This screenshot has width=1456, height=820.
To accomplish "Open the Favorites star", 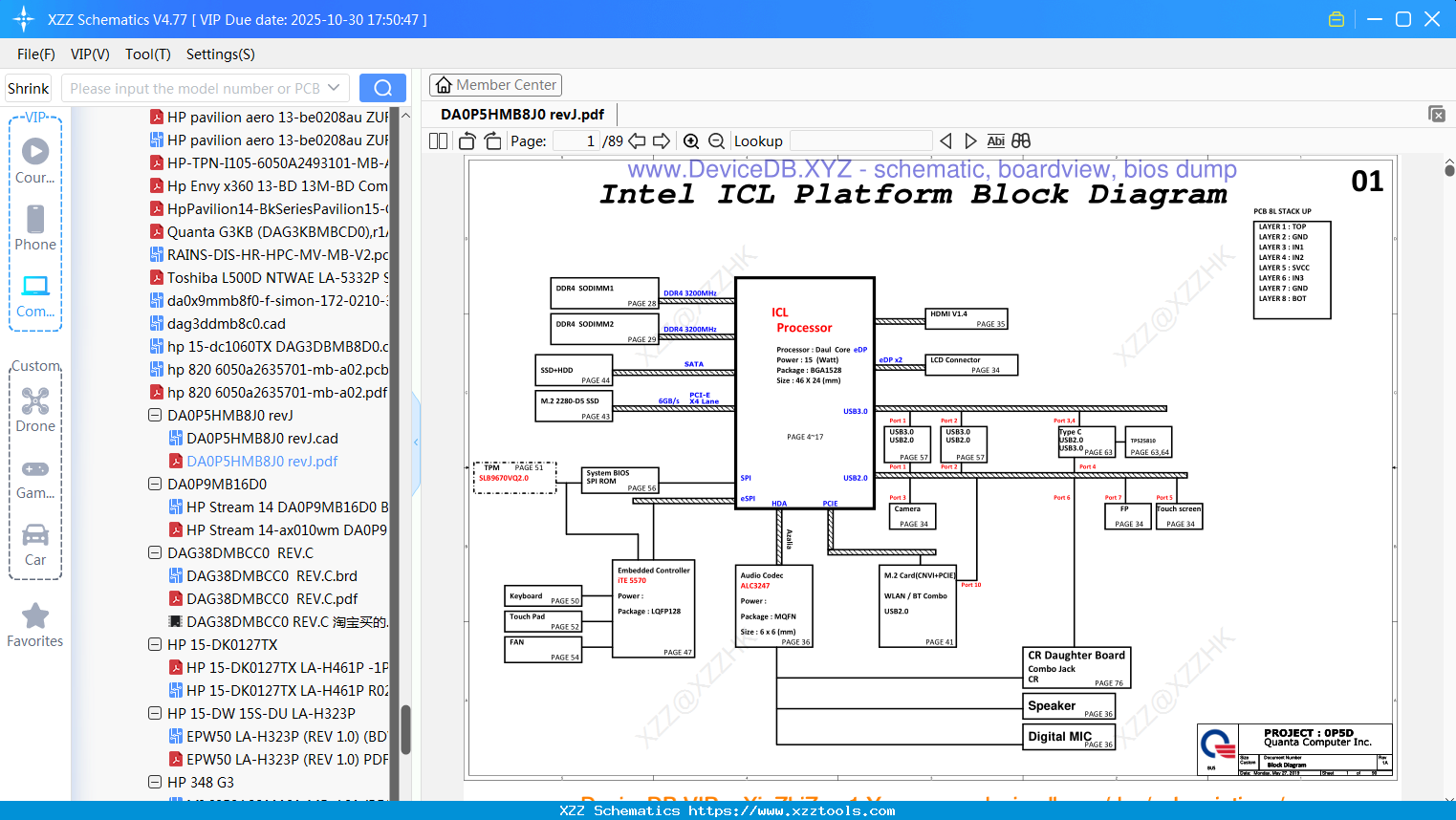I will click(35, 626).
